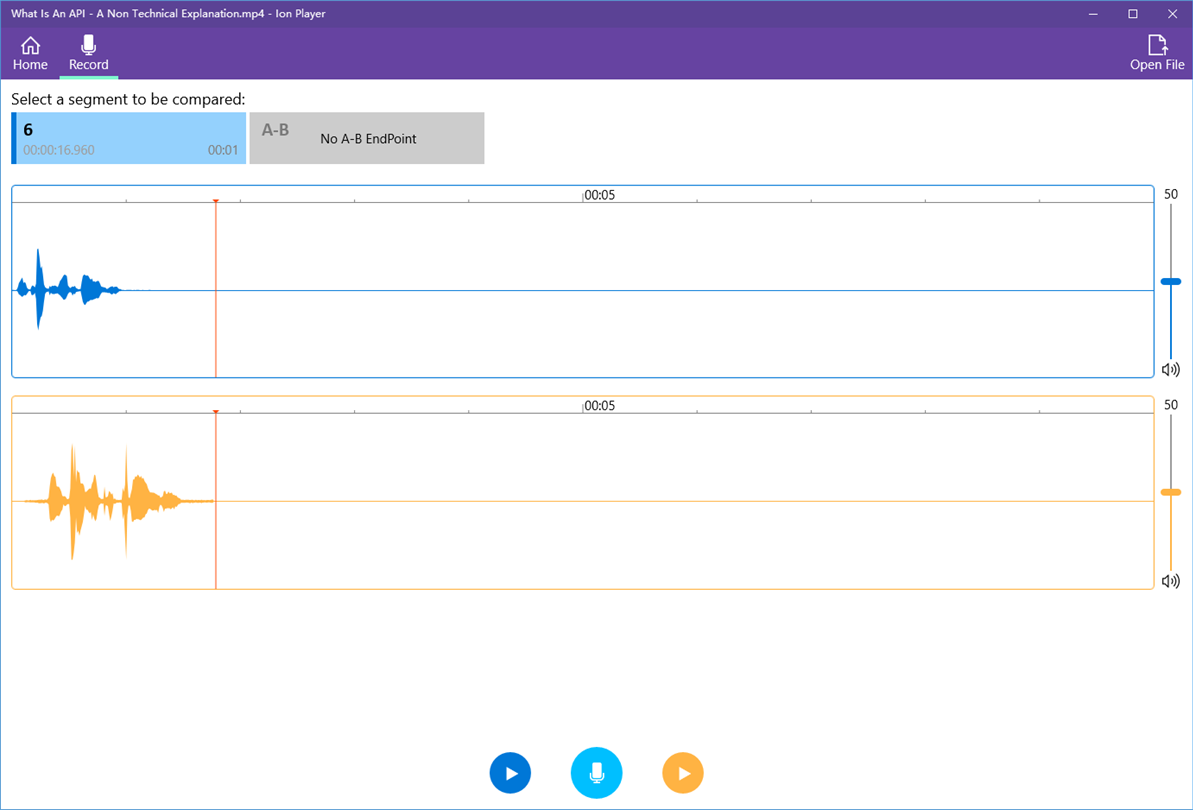The width and height of the screenshot is (1193, 810).
Task: Click the 00:05 mark on the blue track ruler
Action: [x=599, y=195]
